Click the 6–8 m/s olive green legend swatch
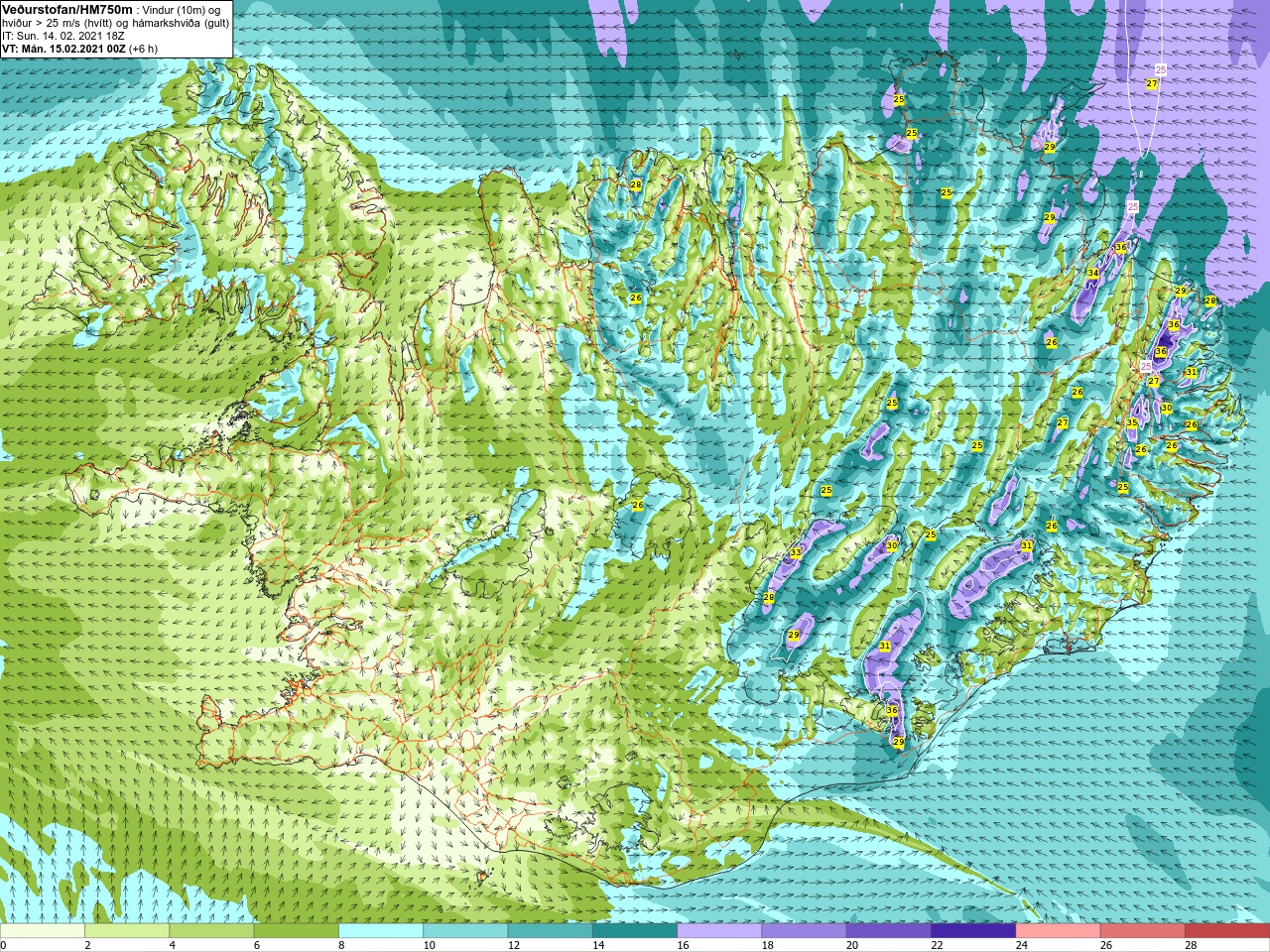The width and height of the screenshot is (1270, 952). point(296,931)
